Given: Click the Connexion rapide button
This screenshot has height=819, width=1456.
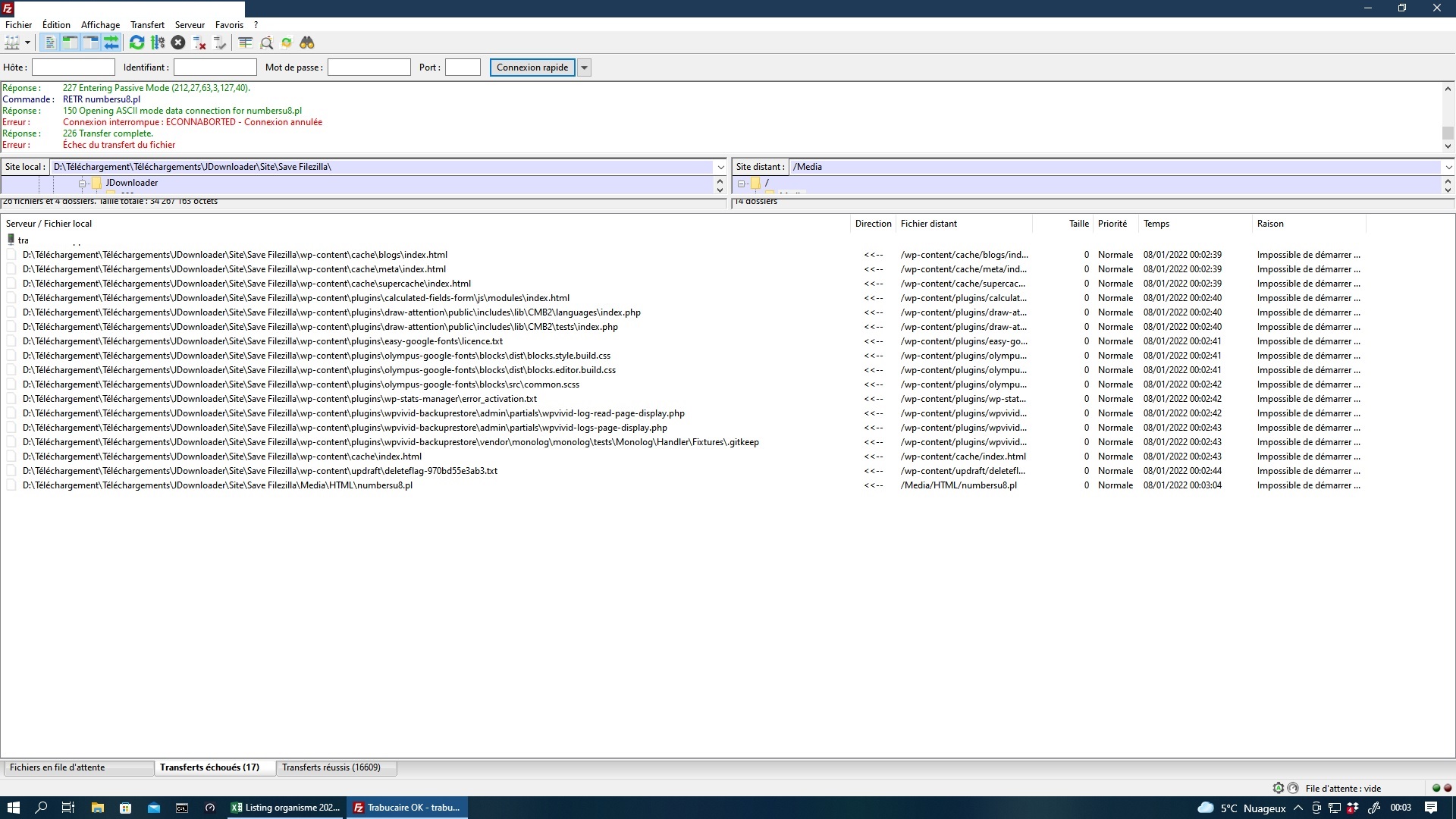Looking at the screenshot, I should pos(532,67).
